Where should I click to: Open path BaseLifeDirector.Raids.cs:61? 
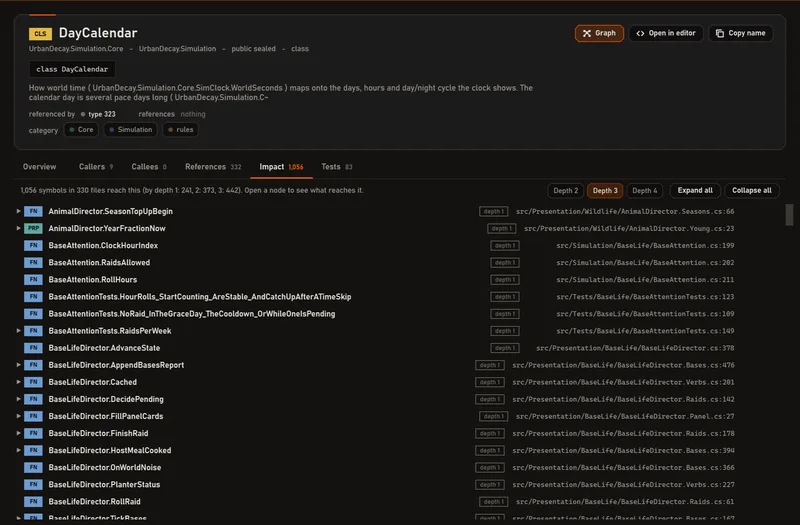[x=625, y=502]
